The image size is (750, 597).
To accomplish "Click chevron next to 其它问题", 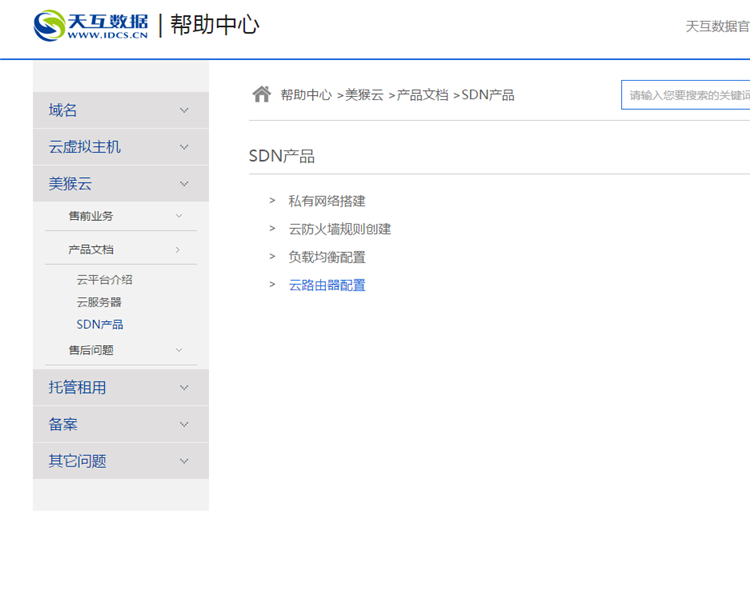I will 184,462.
